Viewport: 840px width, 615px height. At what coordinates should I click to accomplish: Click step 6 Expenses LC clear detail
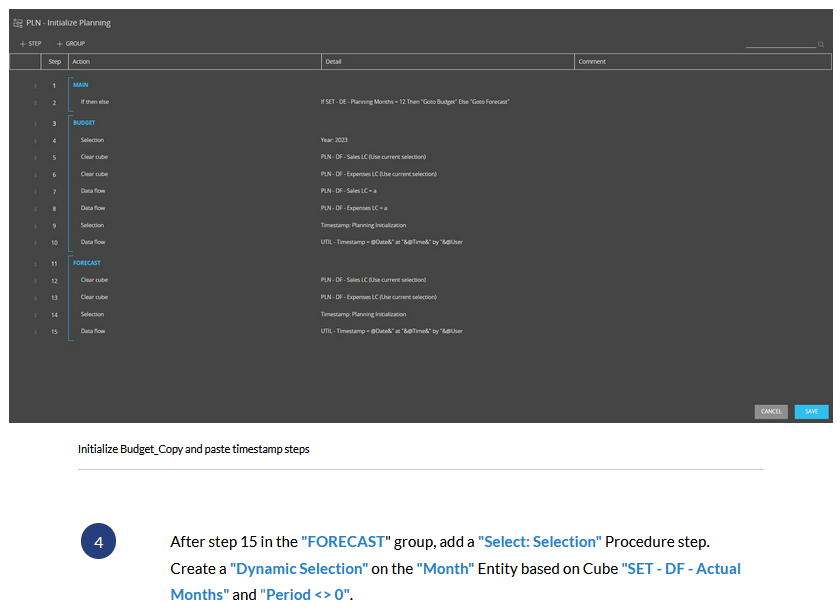(x=379, y=174)
